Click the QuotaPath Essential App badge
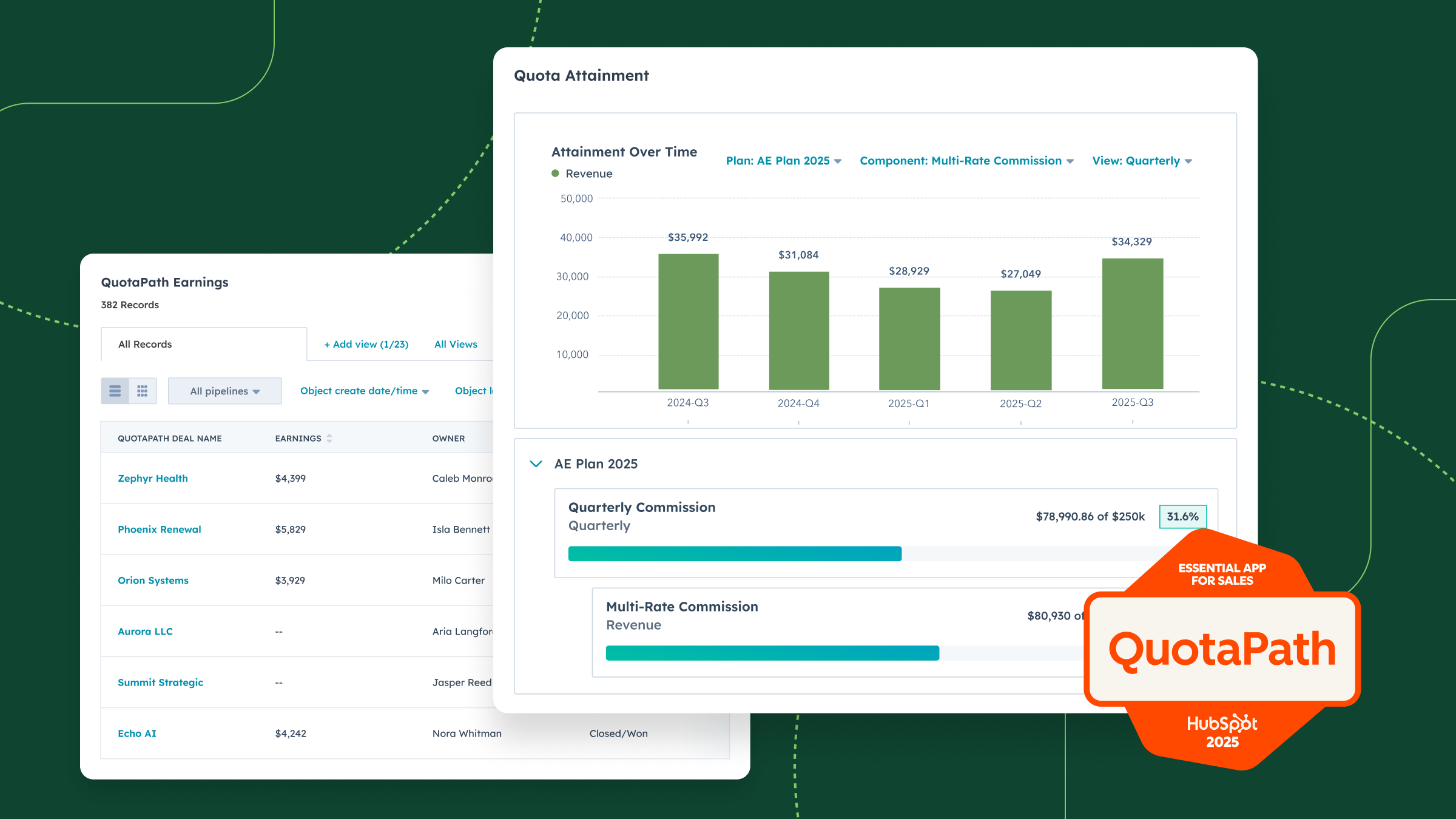The image size is (1456, 819). 1222,649
